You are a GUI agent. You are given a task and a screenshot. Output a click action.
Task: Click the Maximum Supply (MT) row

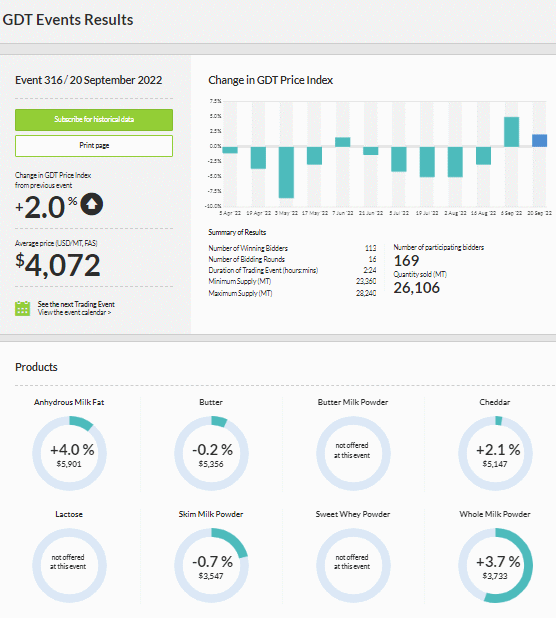pyautogui.click(x=292, y=293)
